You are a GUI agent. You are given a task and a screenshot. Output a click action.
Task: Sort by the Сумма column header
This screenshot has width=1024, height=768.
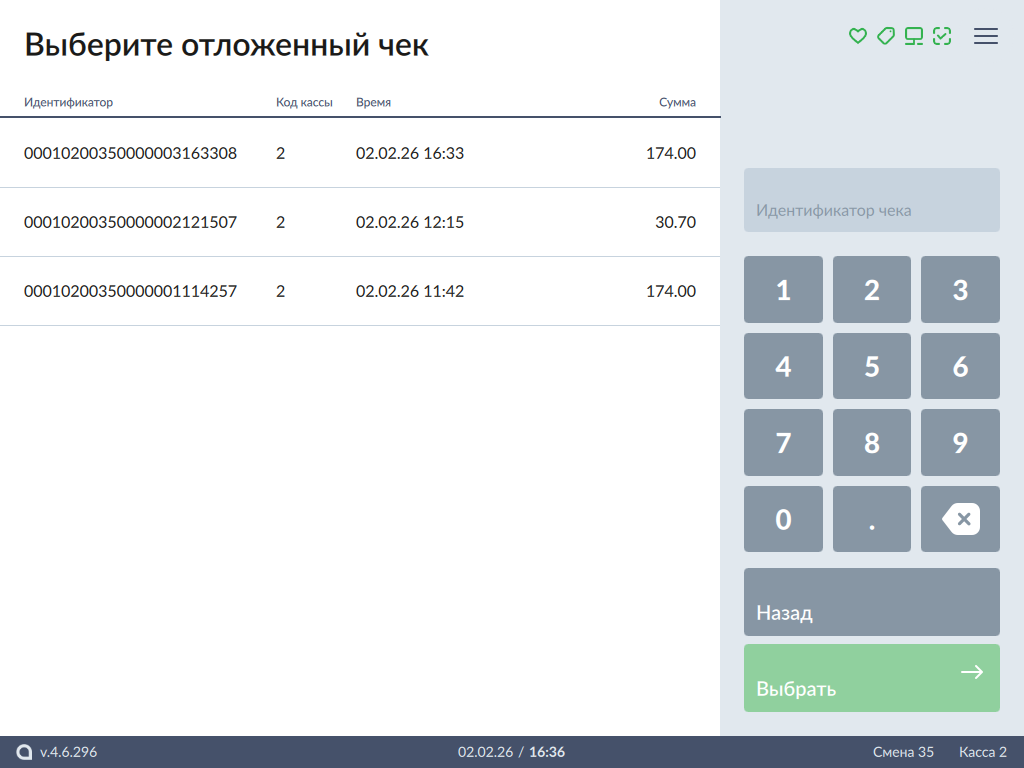677,102
